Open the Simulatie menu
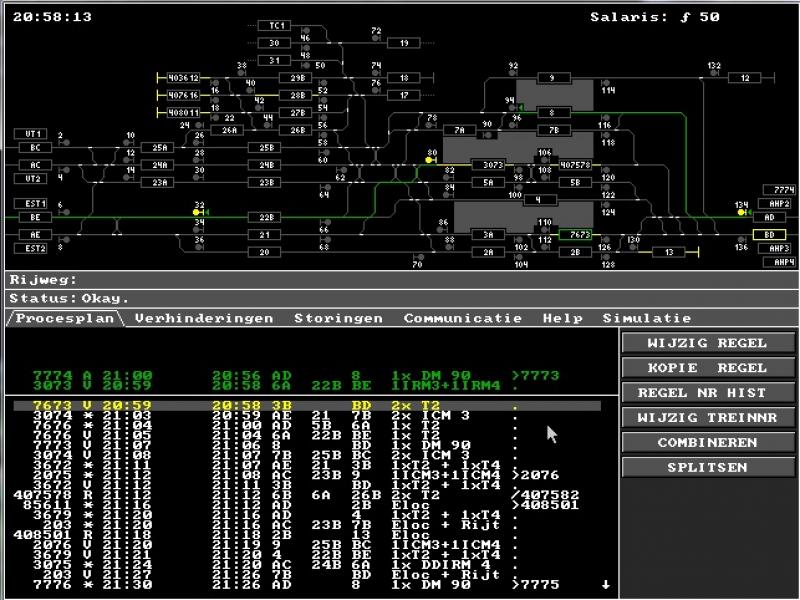Screen dimensions: 800x600 646,318
